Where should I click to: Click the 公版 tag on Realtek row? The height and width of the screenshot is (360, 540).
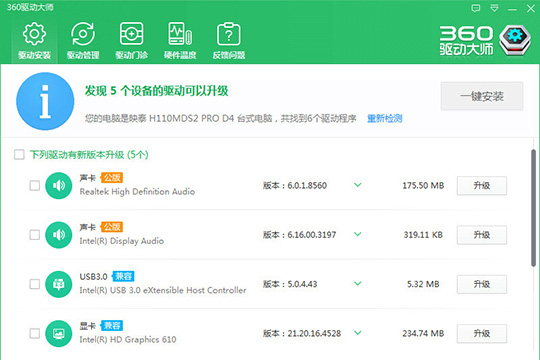point(112,178)
